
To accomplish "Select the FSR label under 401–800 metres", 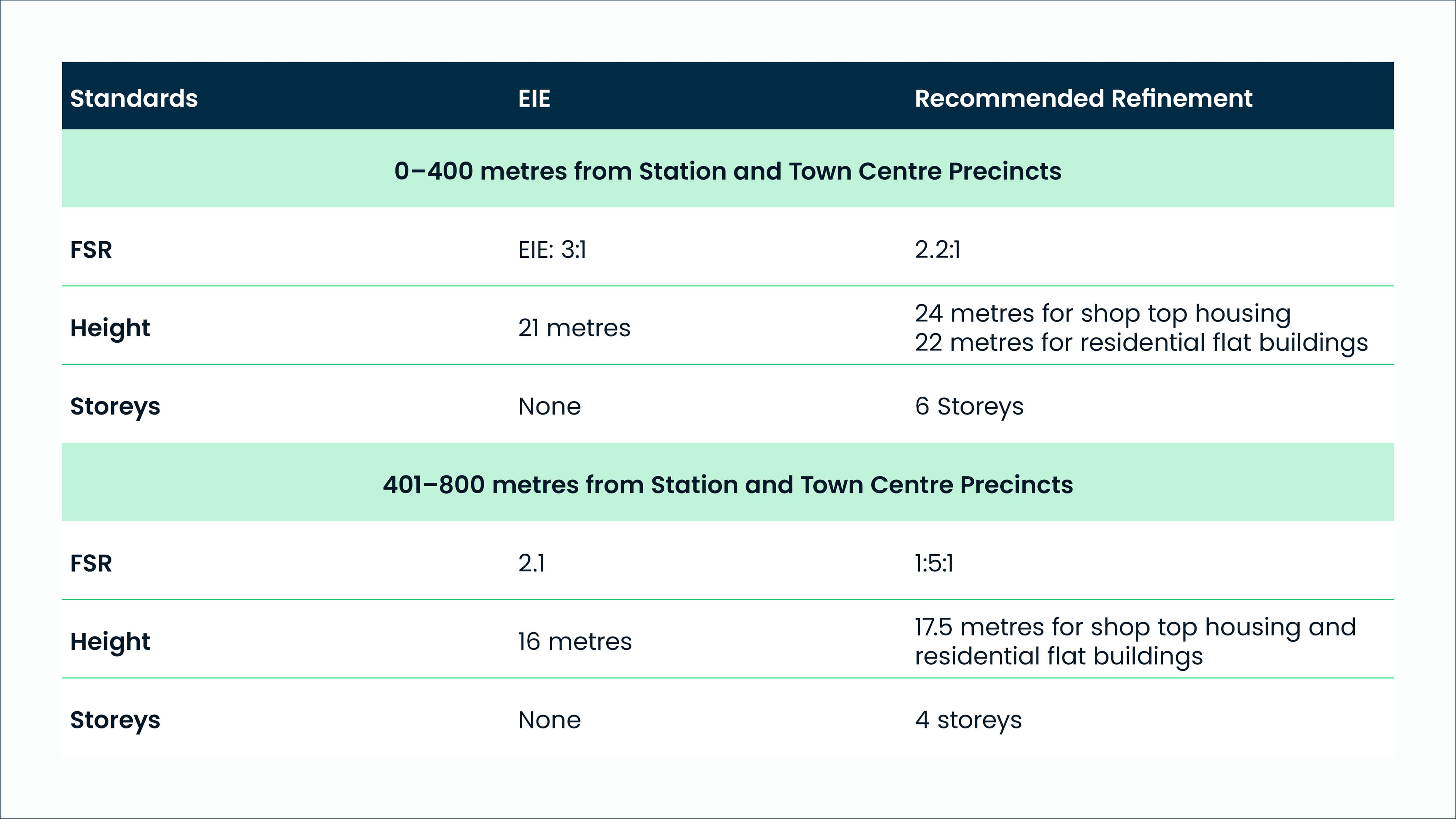I will click(x=91, y=563).
